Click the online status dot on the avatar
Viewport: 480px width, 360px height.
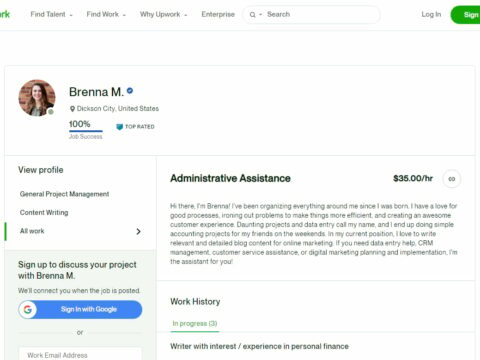point(51,112)
